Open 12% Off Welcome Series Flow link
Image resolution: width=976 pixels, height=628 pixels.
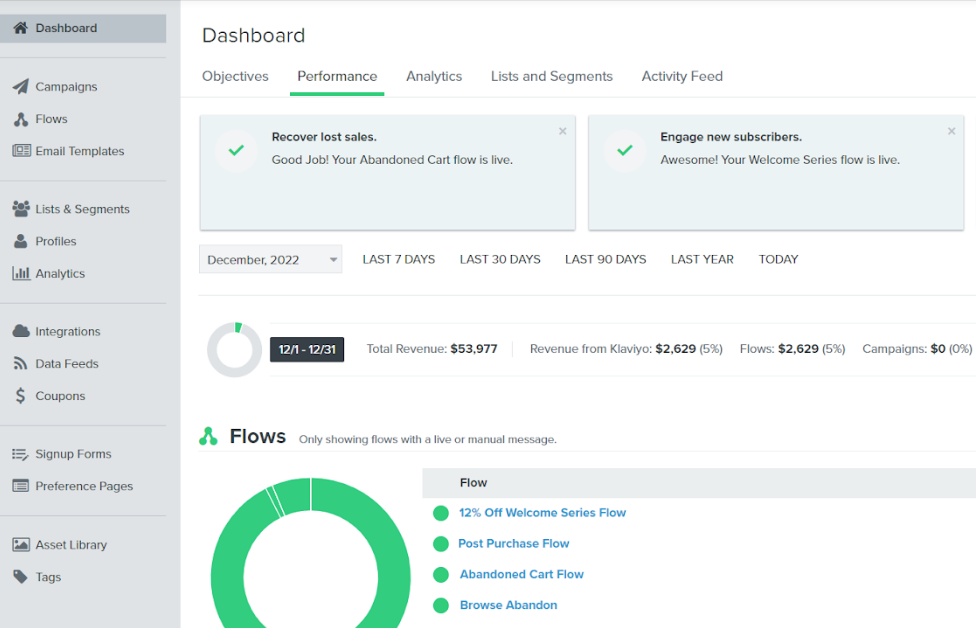tap(542, 513)
